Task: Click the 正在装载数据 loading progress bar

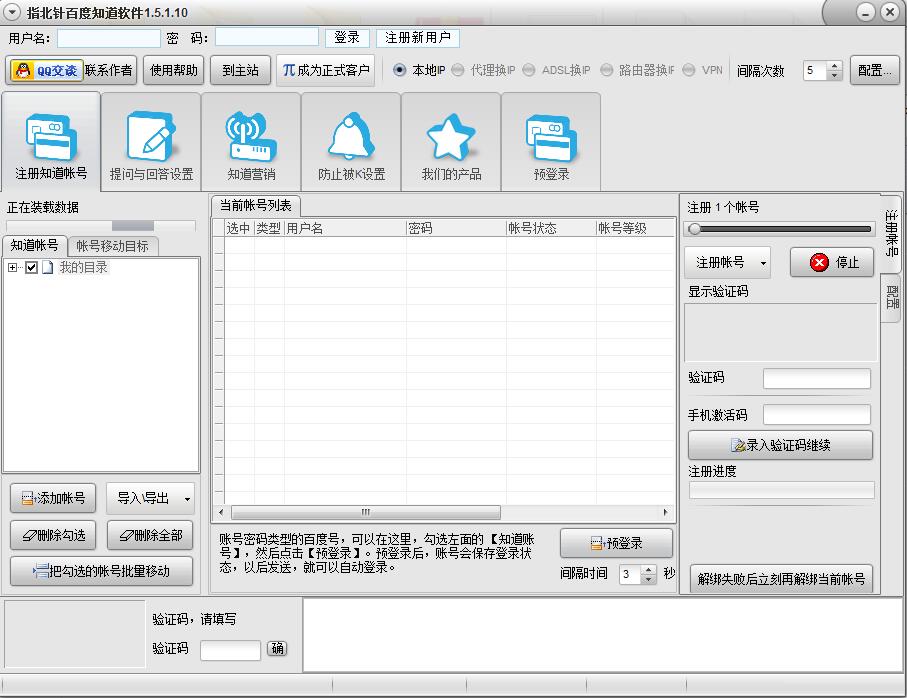Action: (101, 226)
